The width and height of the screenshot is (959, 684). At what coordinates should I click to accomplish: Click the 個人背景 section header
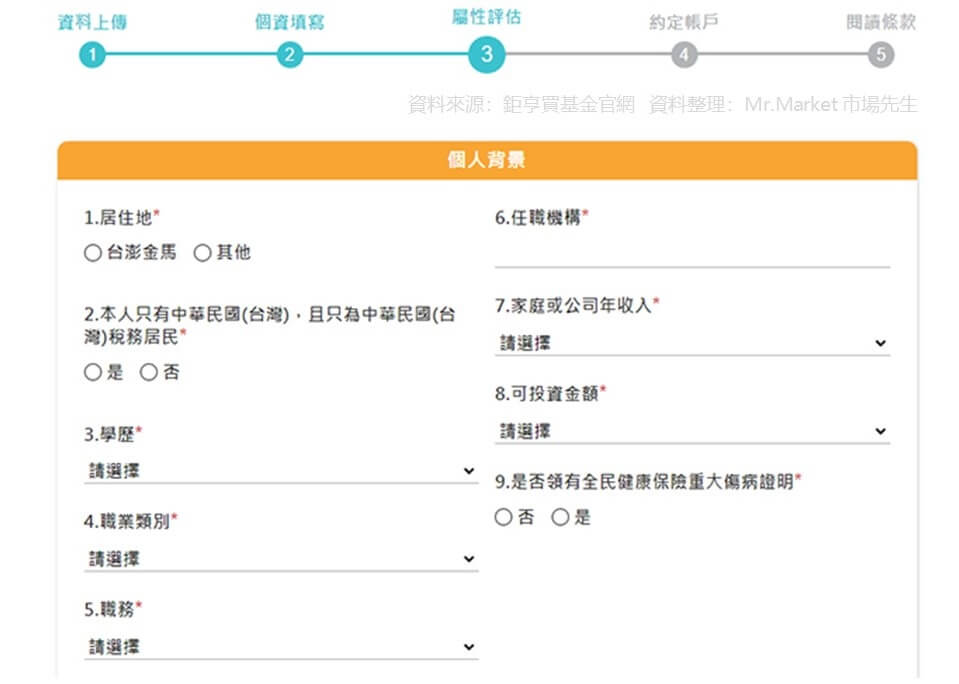click(x=487, y=160)
